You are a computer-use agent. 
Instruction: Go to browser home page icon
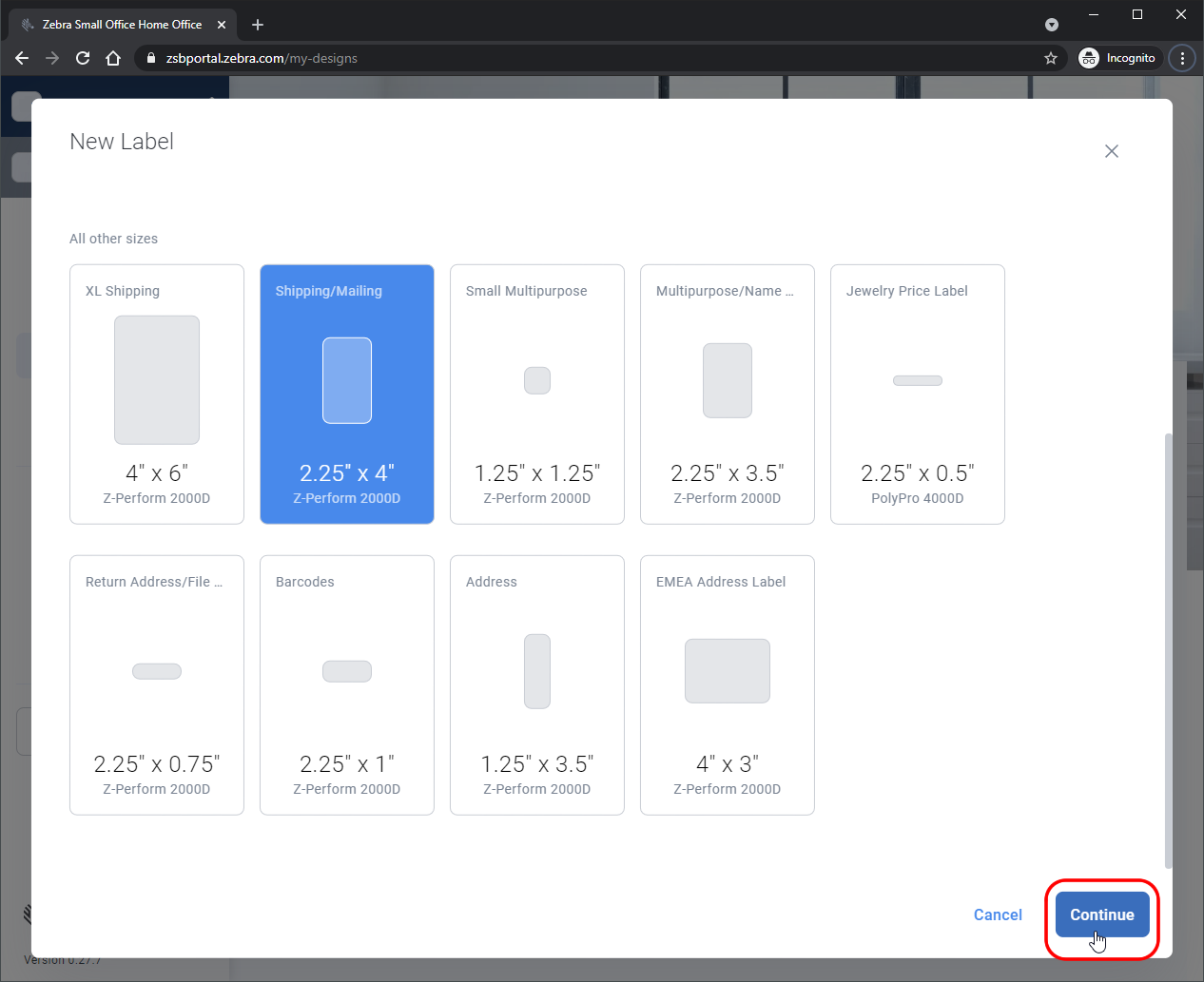113,58
